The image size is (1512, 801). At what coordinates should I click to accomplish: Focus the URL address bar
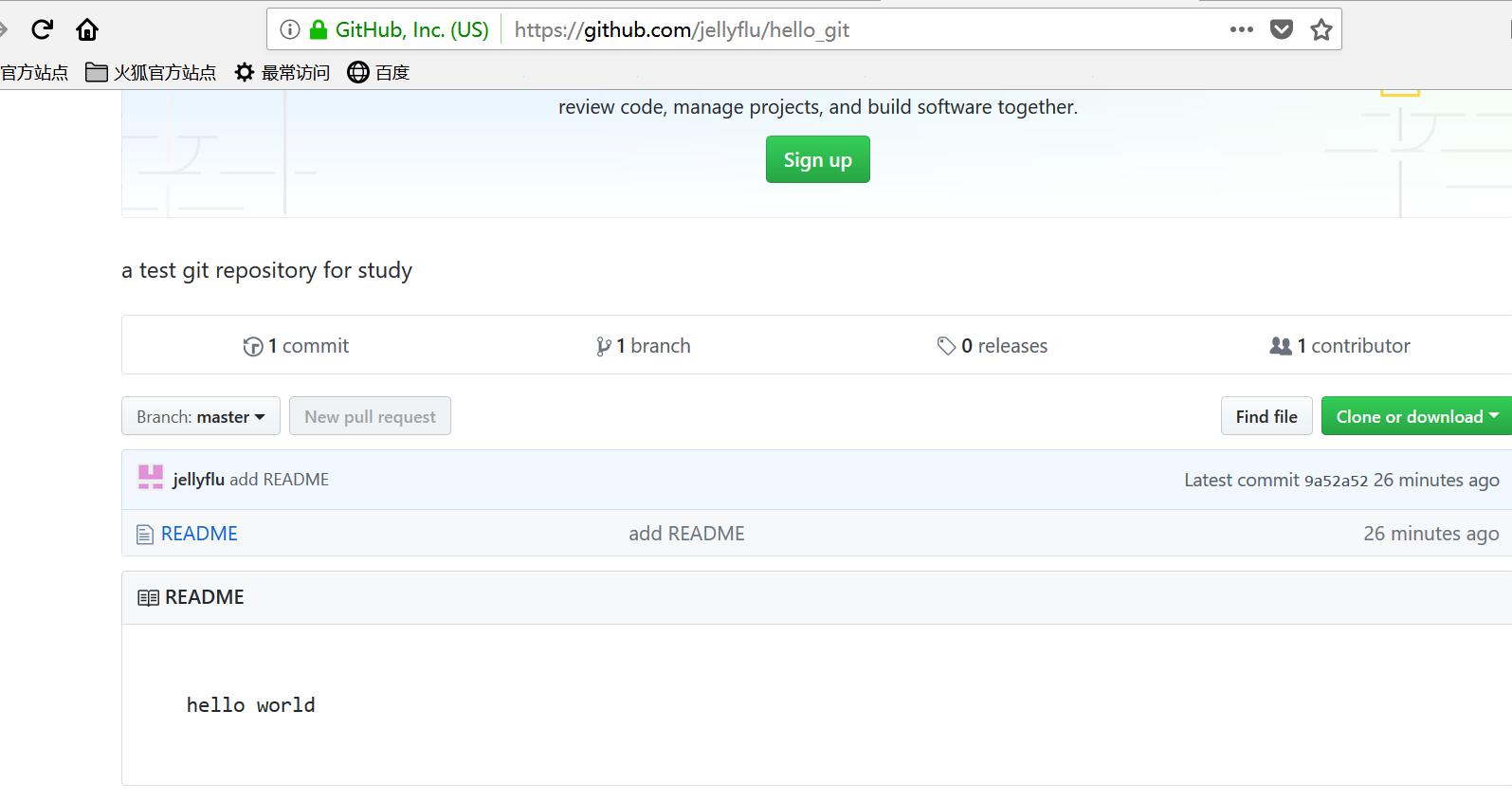point(853,29)
